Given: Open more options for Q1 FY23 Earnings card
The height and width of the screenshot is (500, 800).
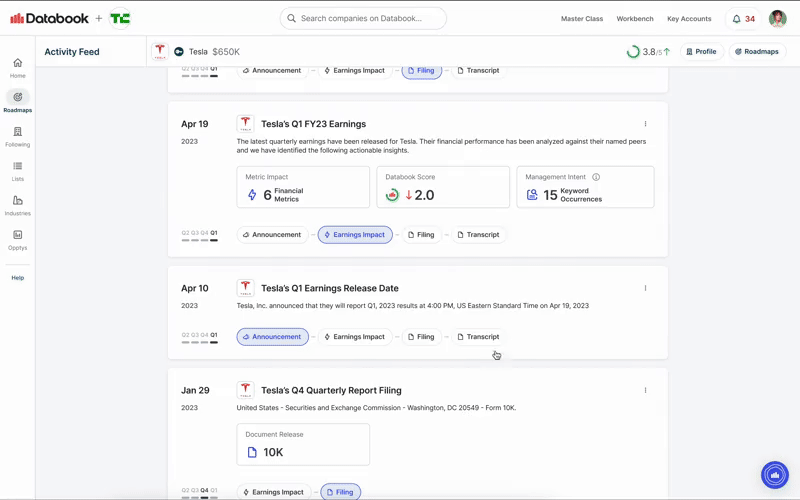Looking at the screenshot, I should pyautogui.click(x=645, y=124).
